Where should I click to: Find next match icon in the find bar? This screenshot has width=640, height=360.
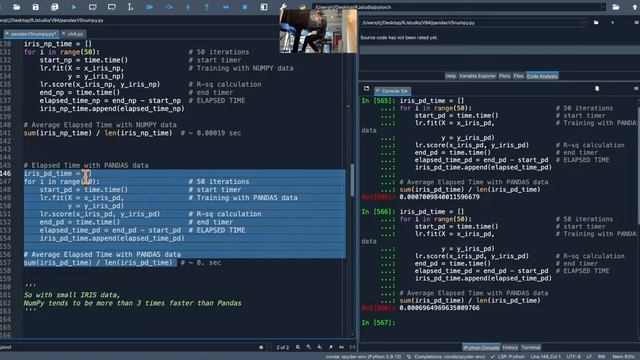click(x=320, y=347)
